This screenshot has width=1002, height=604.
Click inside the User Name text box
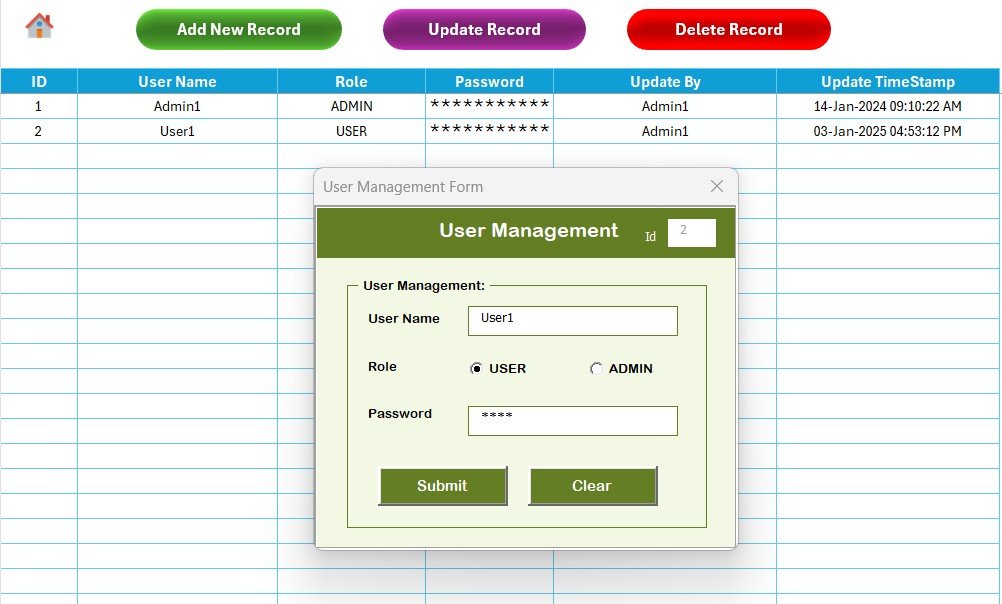[571, 320]
